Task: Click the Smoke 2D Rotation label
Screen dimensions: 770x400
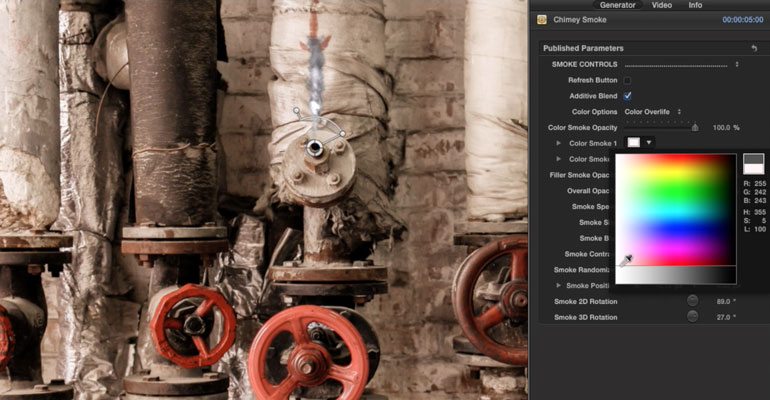Action: click(x=585, y=301)
